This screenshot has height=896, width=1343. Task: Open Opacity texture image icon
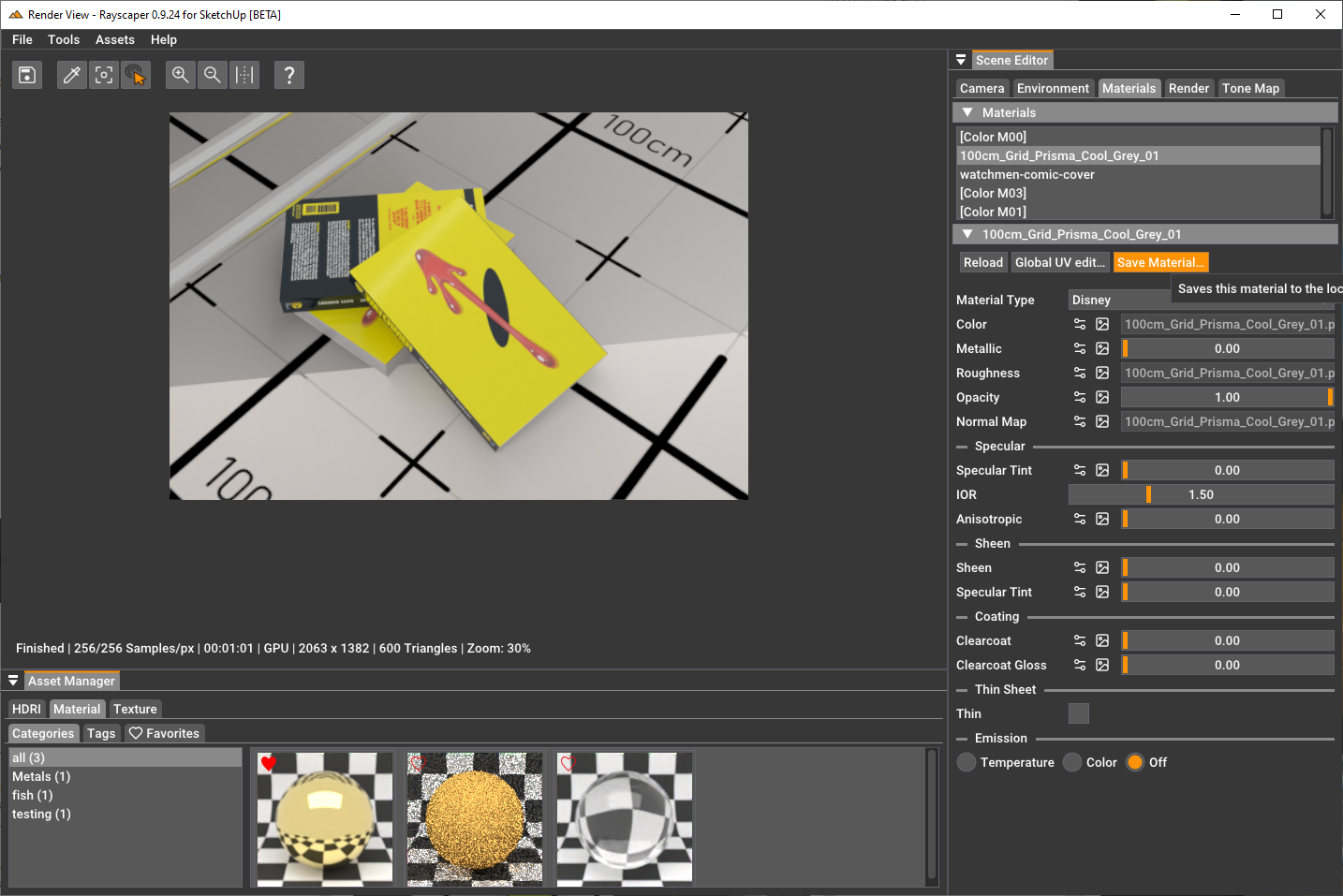point(1102,397)
